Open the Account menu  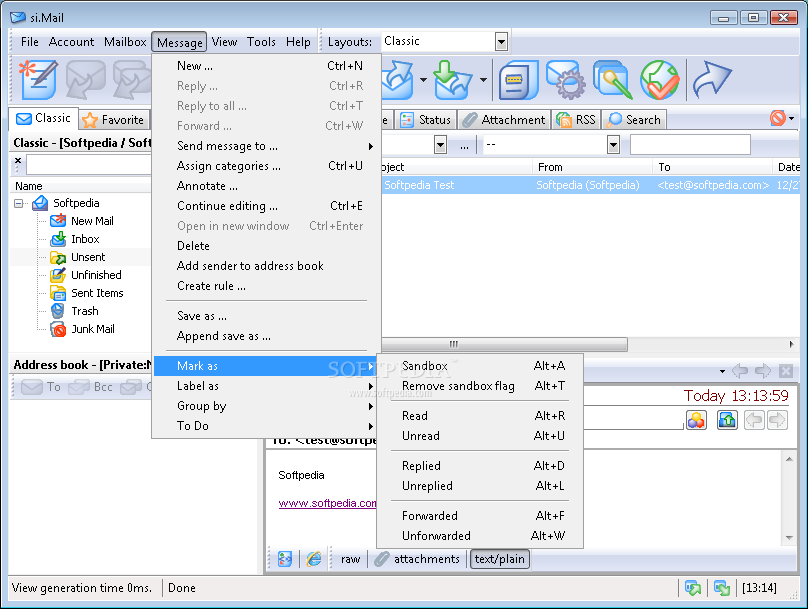tap(71, 42)
